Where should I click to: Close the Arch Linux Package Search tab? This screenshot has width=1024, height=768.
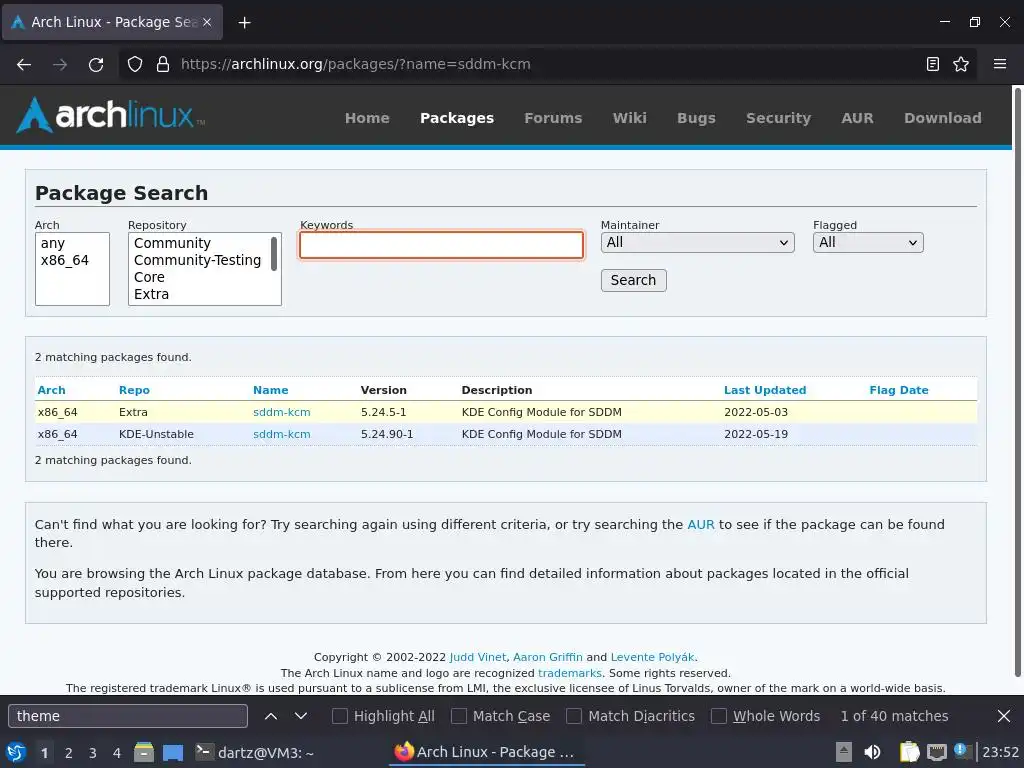point(207,22)
